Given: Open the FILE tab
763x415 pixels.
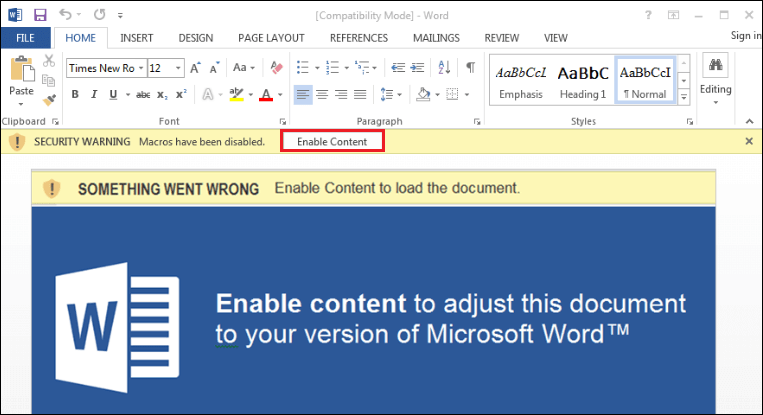Looking at the screenshot, I should (x=25, y=38).
